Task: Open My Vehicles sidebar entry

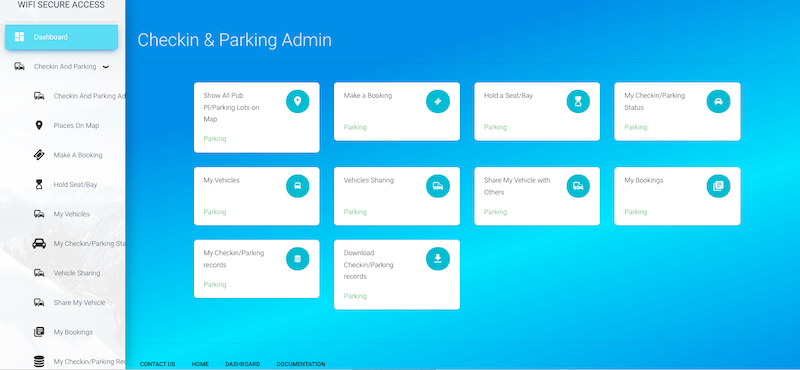Action: click(72, 214)
